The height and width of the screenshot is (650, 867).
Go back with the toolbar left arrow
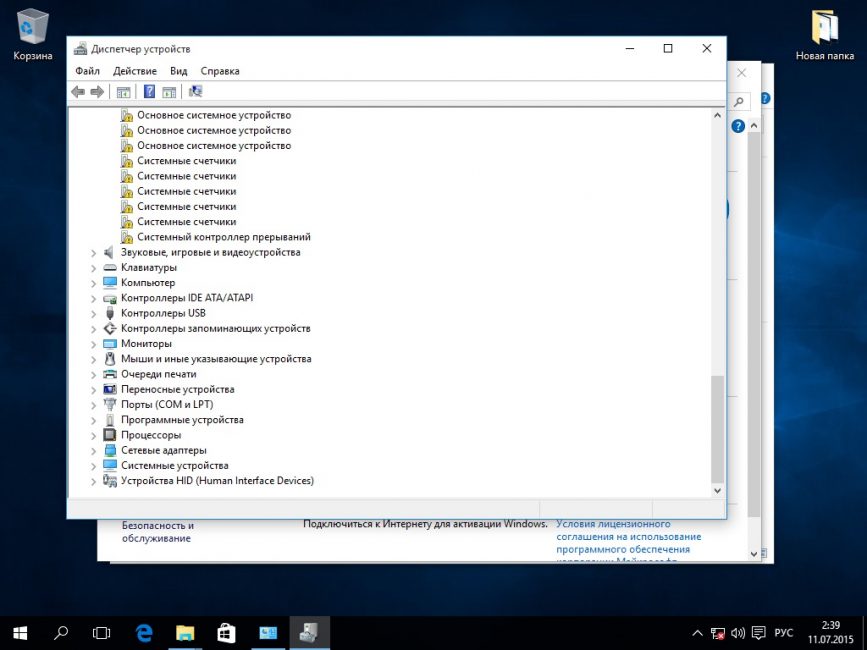tap(78, 92)
